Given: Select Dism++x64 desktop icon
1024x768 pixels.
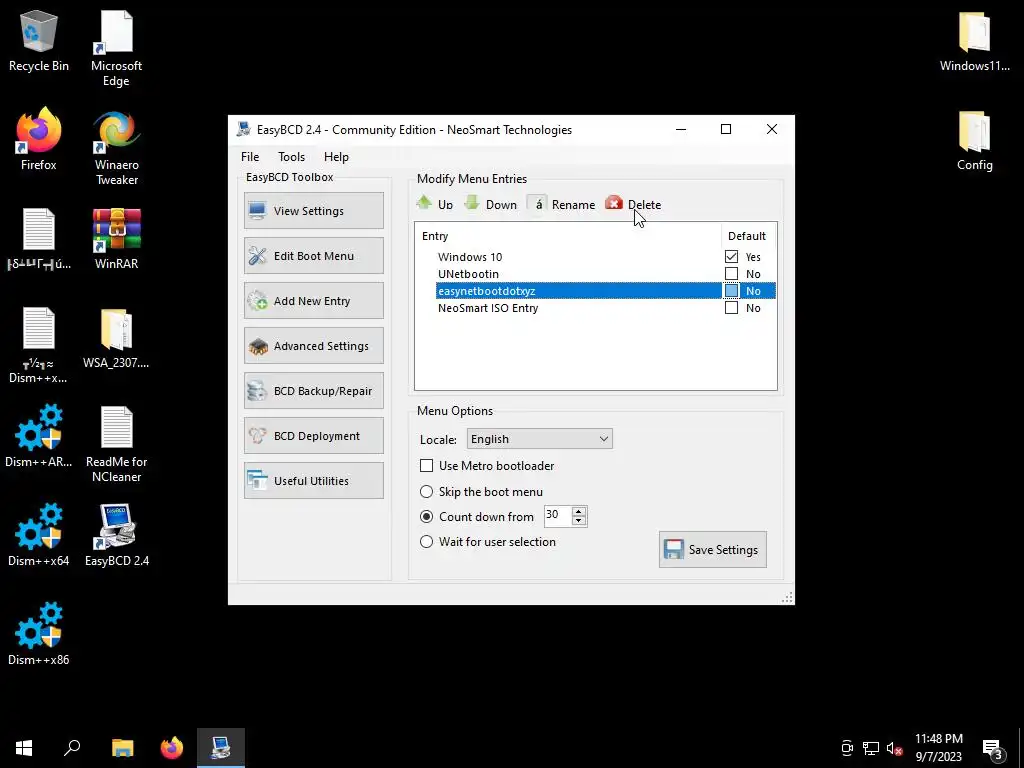Looking at the screenshot, I should click(39, 536).
